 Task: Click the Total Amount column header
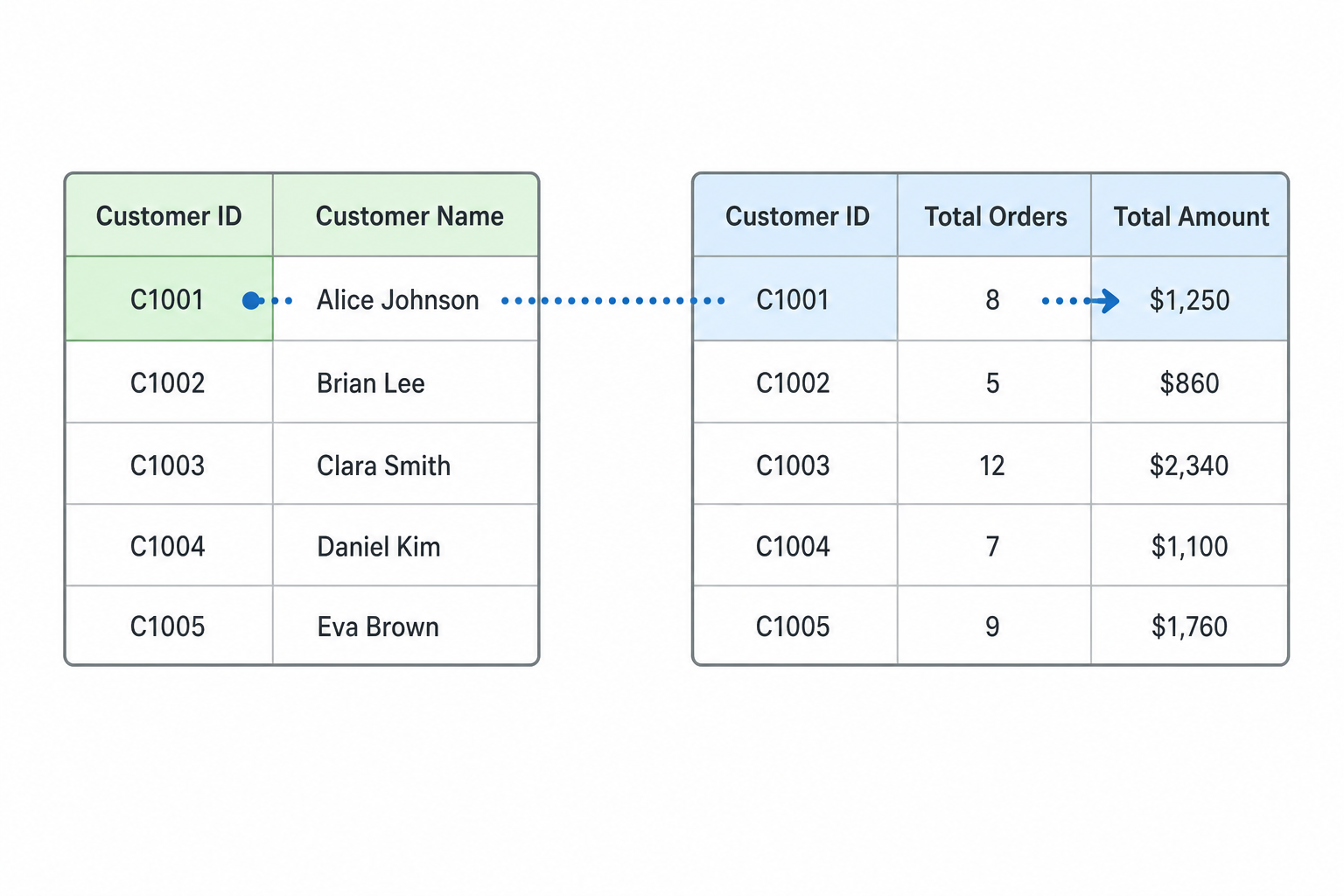point(1189,215)
